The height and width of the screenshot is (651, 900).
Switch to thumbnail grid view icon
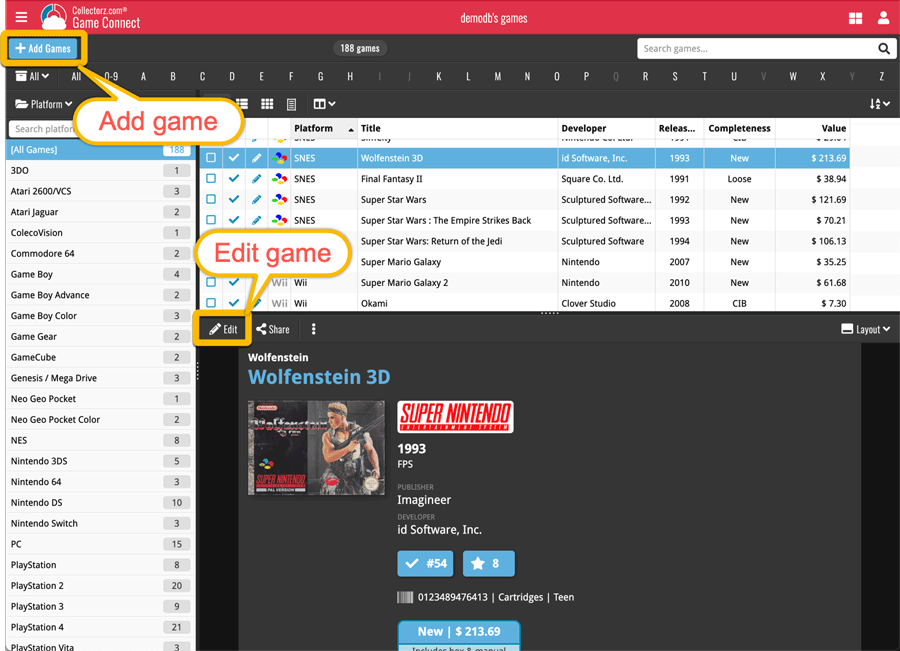(267, 104)
